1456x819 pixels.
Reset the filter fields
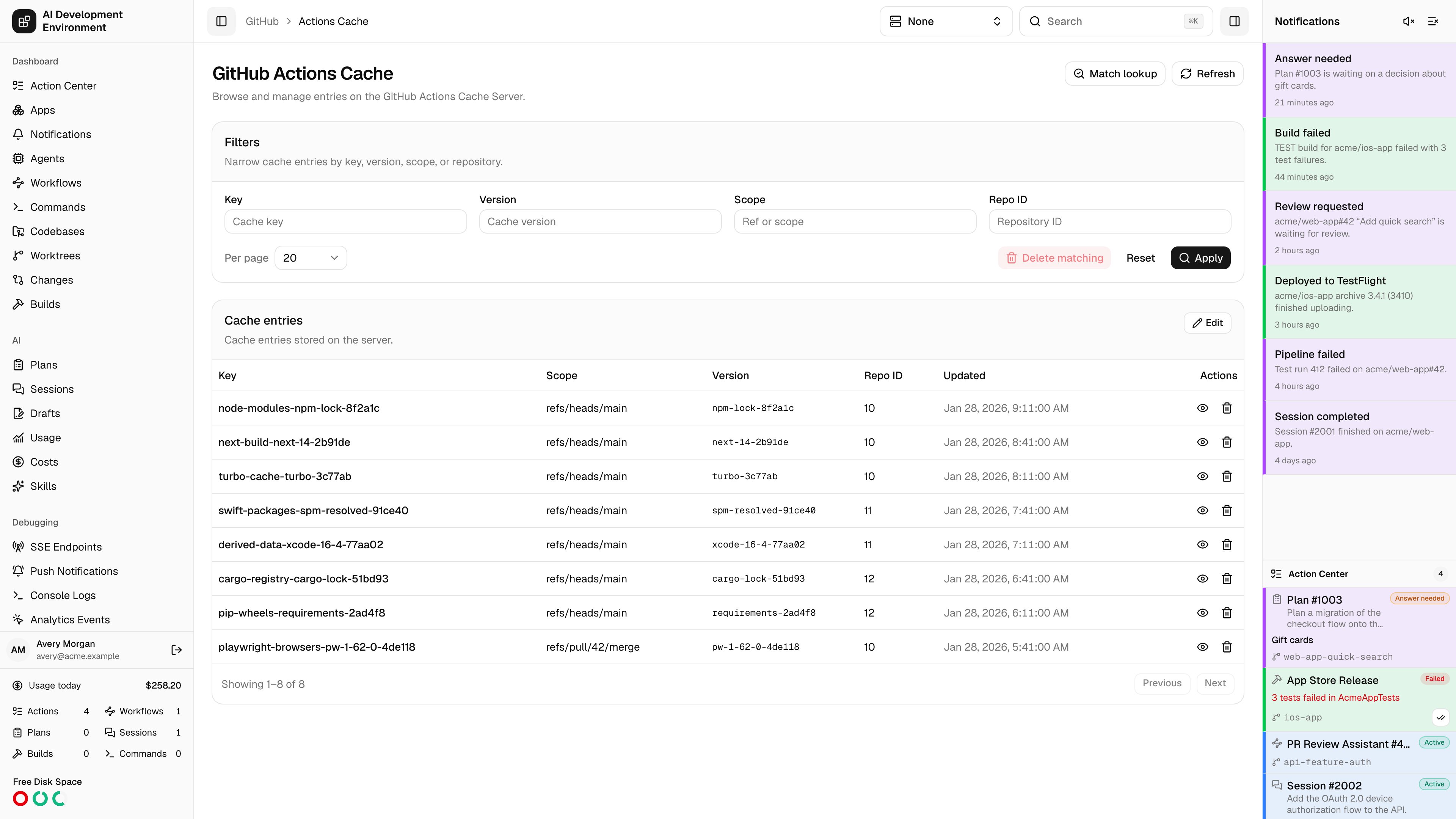1140,258
